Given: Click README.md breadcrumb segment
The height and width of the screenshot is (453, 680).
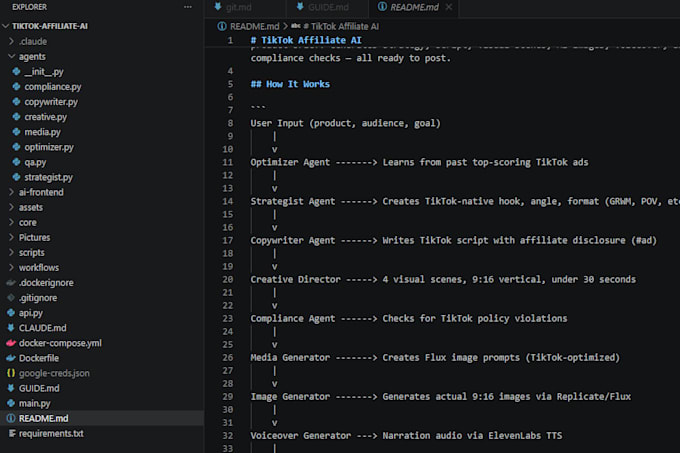Looking at the screenshot, I should (x=255, y=26).
